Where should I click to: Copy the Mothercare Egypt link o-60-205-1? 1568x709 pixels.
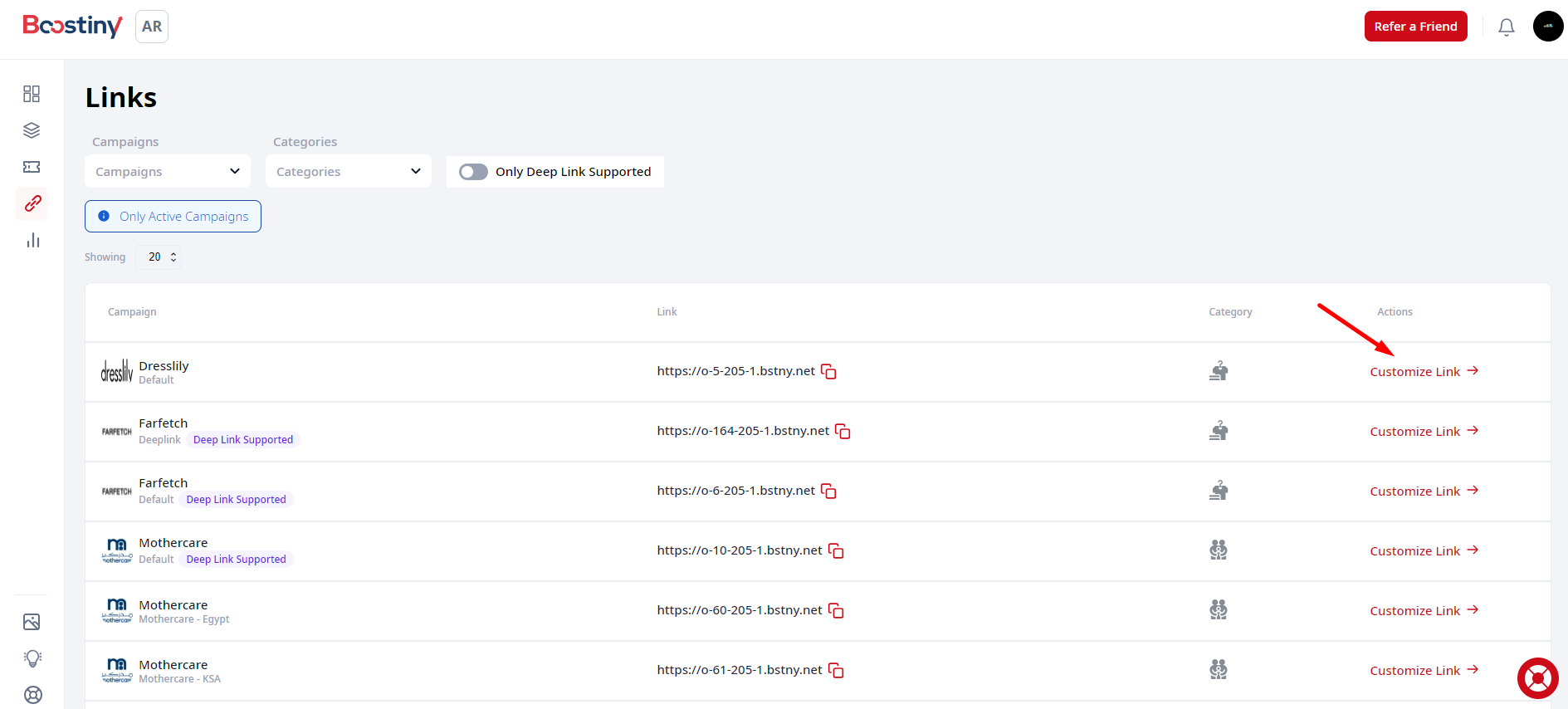click(836, 610)
